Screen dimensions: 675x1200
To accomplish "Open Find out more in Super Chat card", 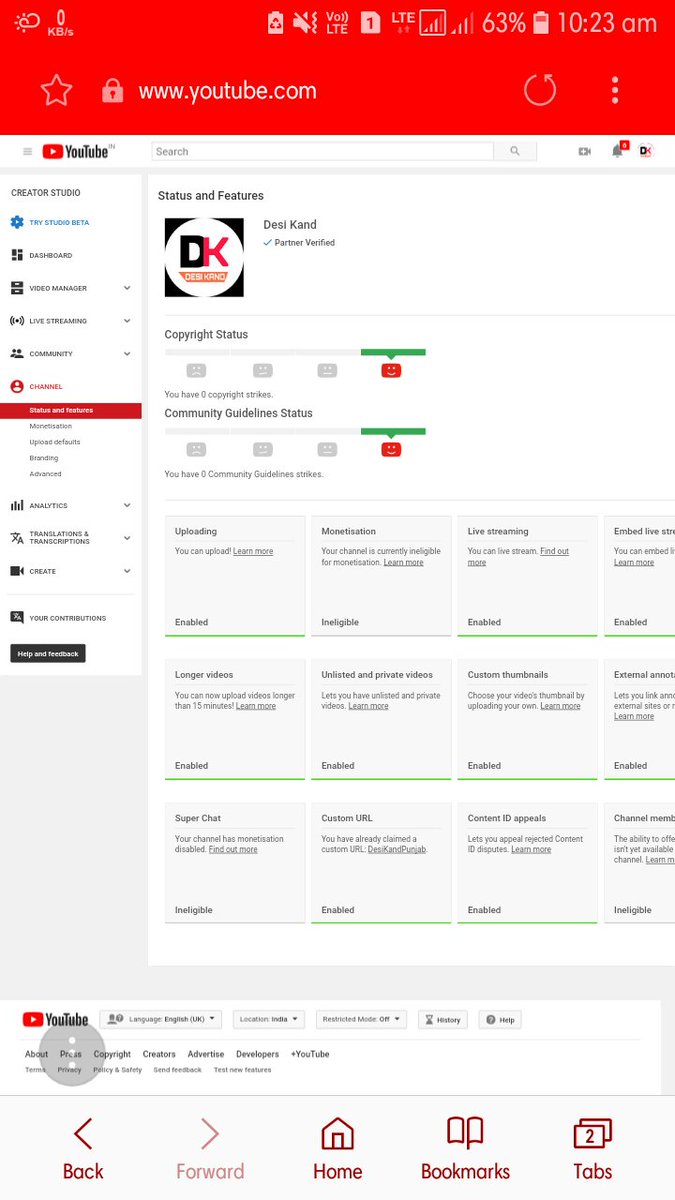I will (233, 849).
